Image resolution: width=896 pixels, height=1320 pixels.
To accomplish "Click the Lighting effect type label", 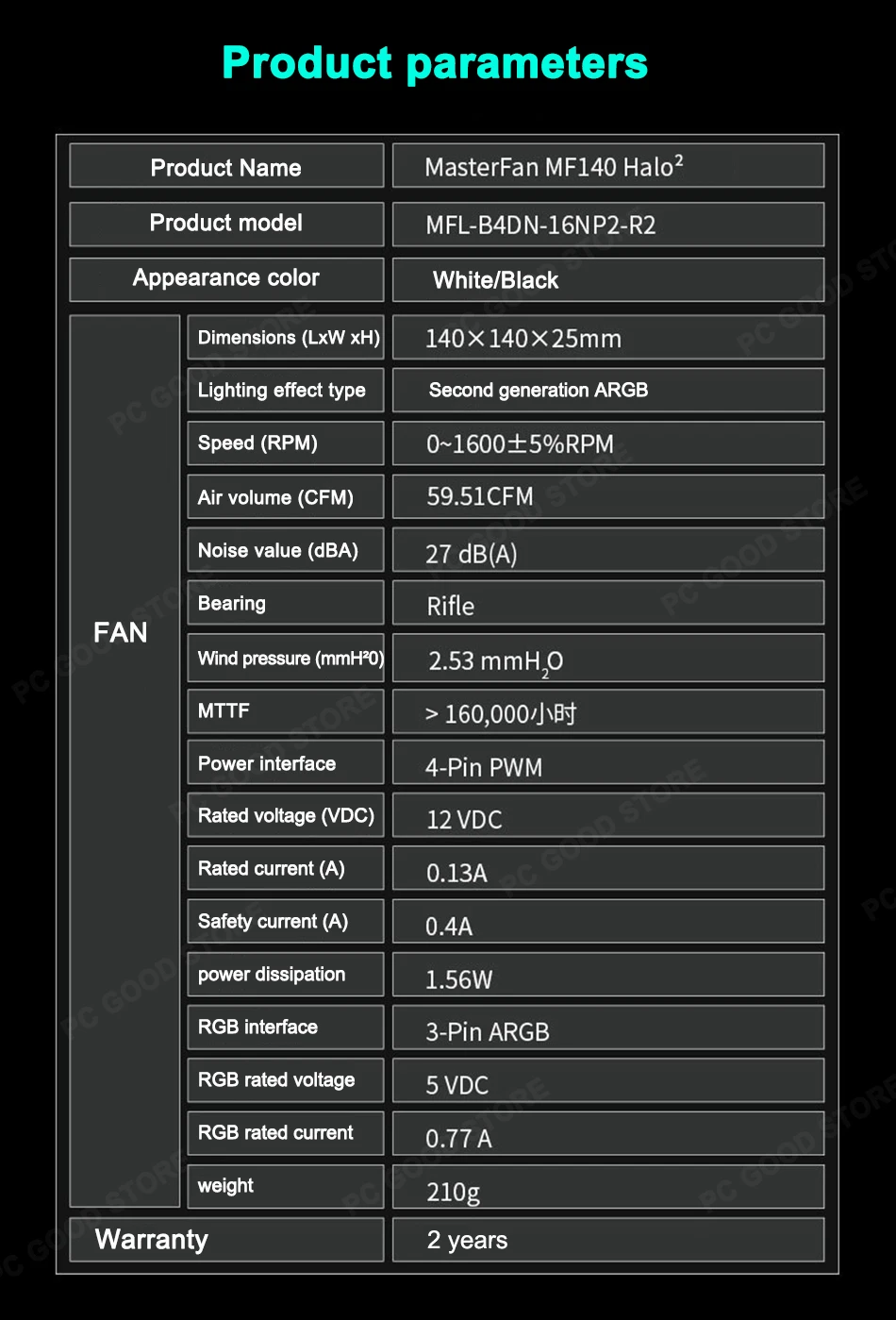I will pos(282,391).
